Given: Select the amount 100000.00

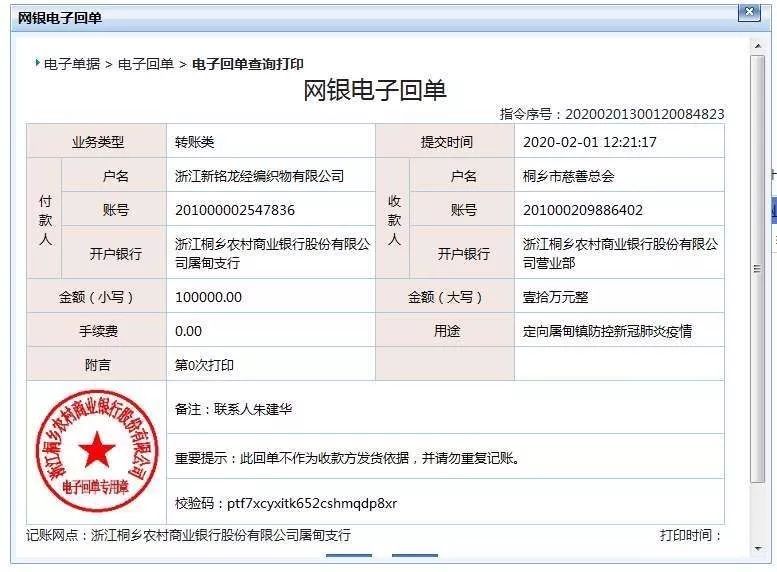Looking at the screenshot, I should [x=209, y=297].
